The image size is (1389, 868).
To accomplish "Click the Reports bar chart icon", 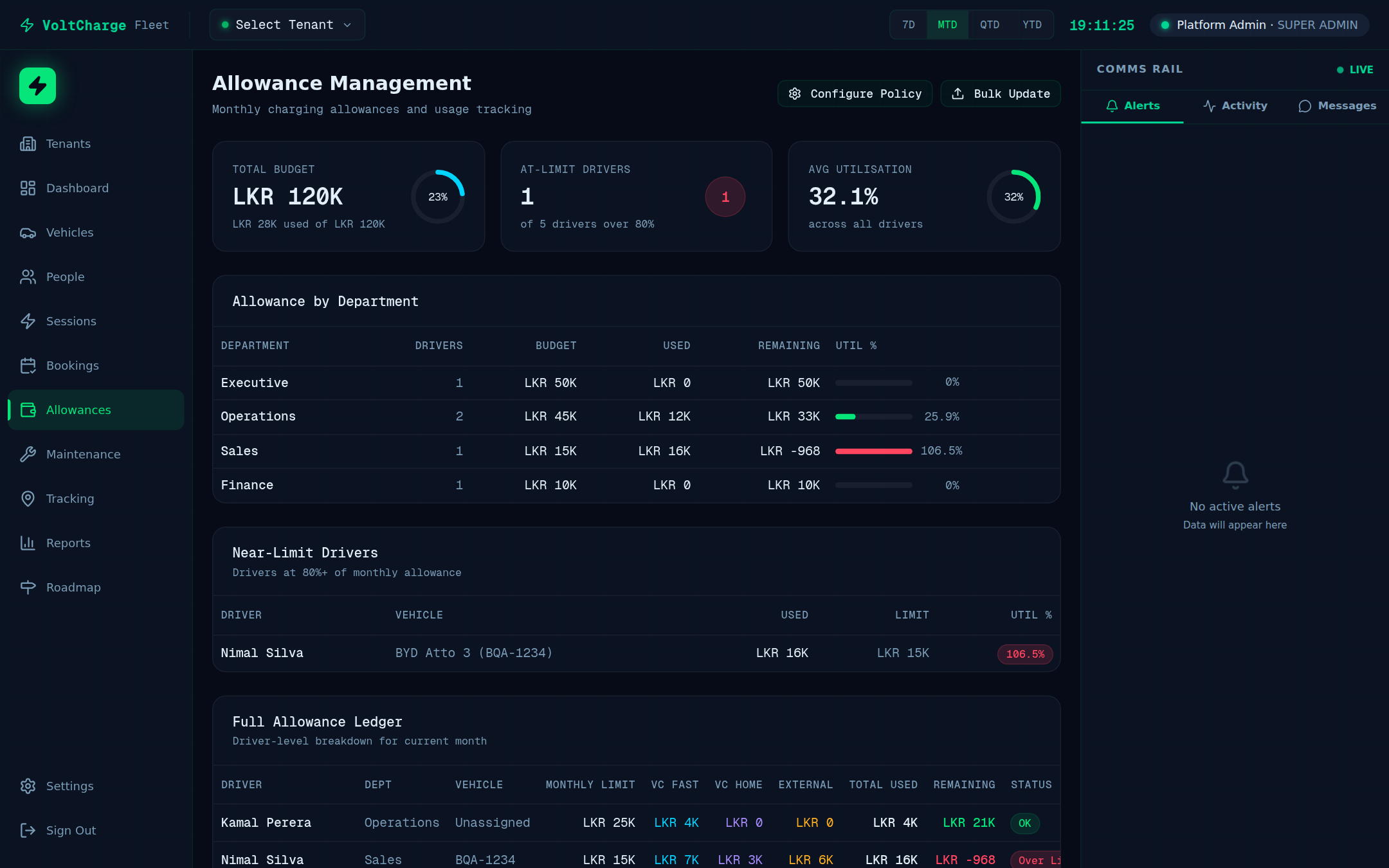I will tap(28, 543).
